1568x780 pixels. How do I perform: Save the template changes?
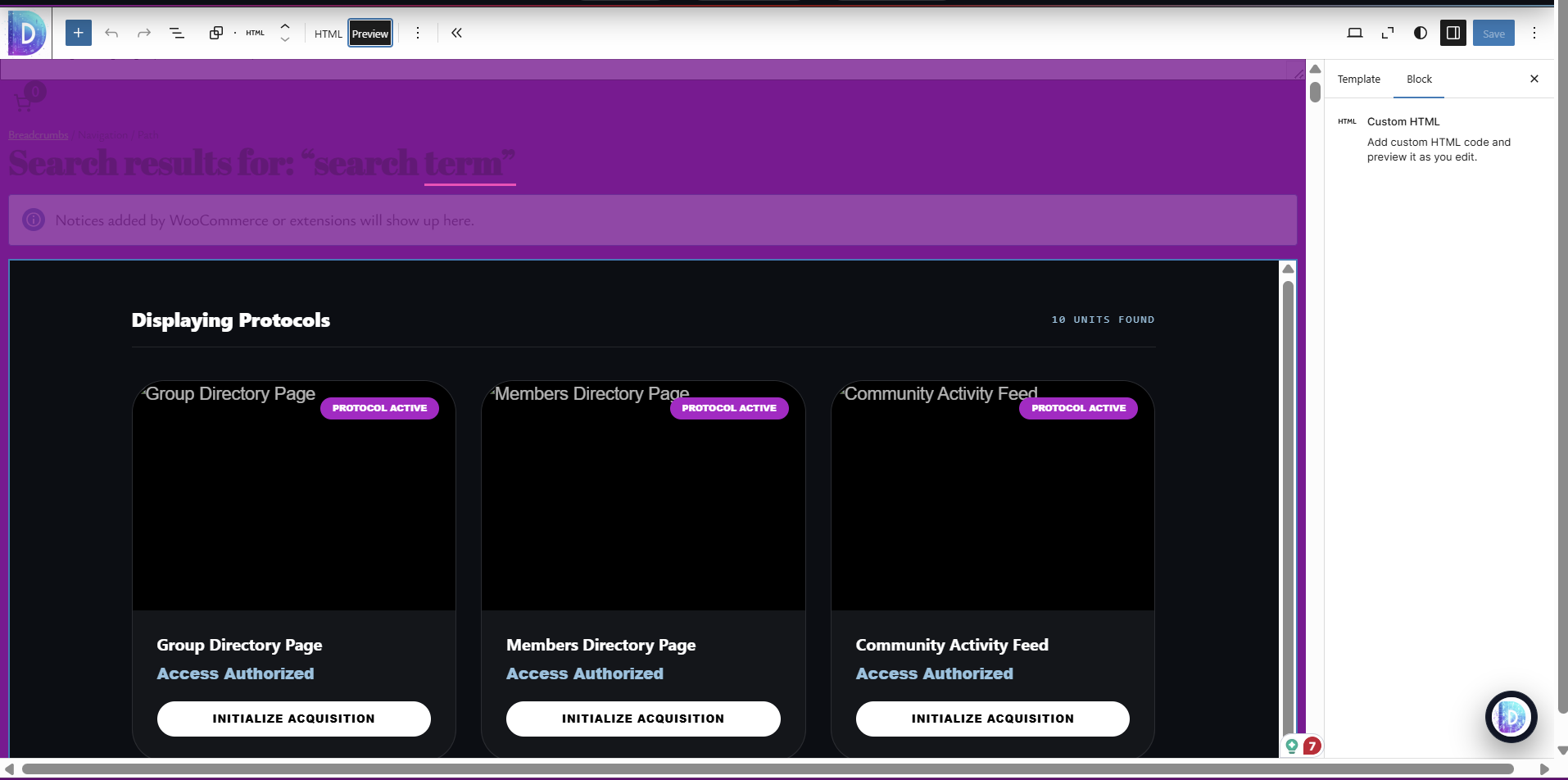pyautogui.click(x=1493, y=34)
